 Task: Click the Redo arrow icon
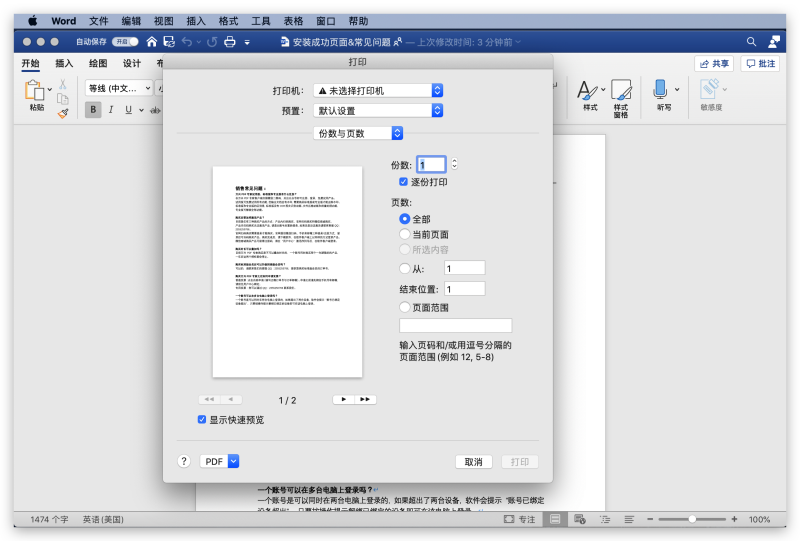pyautogui.click(x=212, y=42)
